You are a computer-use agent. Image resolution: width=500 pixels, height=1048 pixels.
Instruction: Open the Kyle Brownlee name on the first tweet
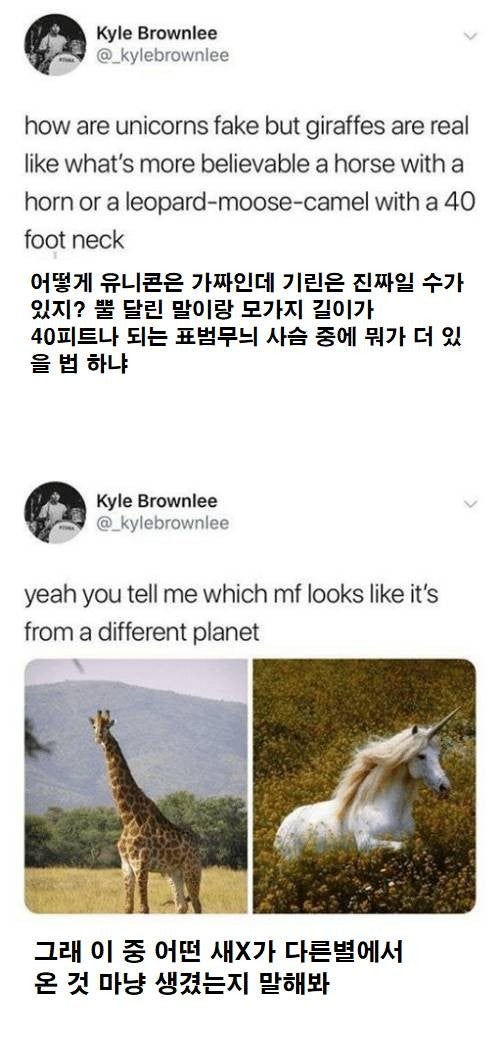click(x=156, y=33)
